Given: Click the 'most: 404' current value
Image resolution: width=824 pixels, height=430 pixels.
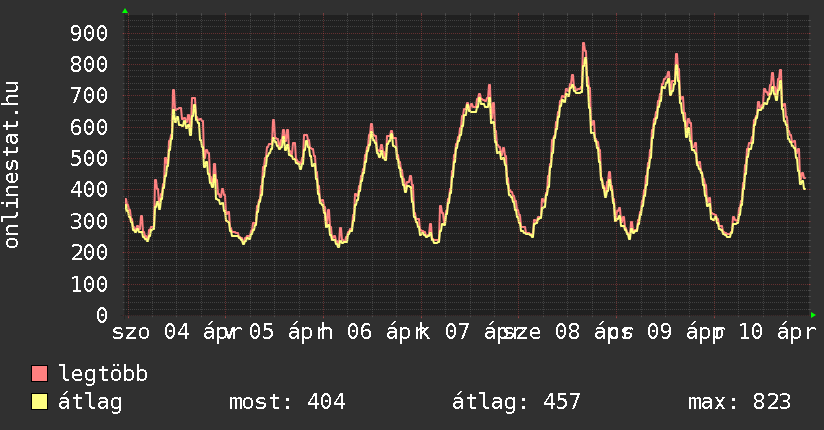Looking at the screenshot, I should coord(287,402).
